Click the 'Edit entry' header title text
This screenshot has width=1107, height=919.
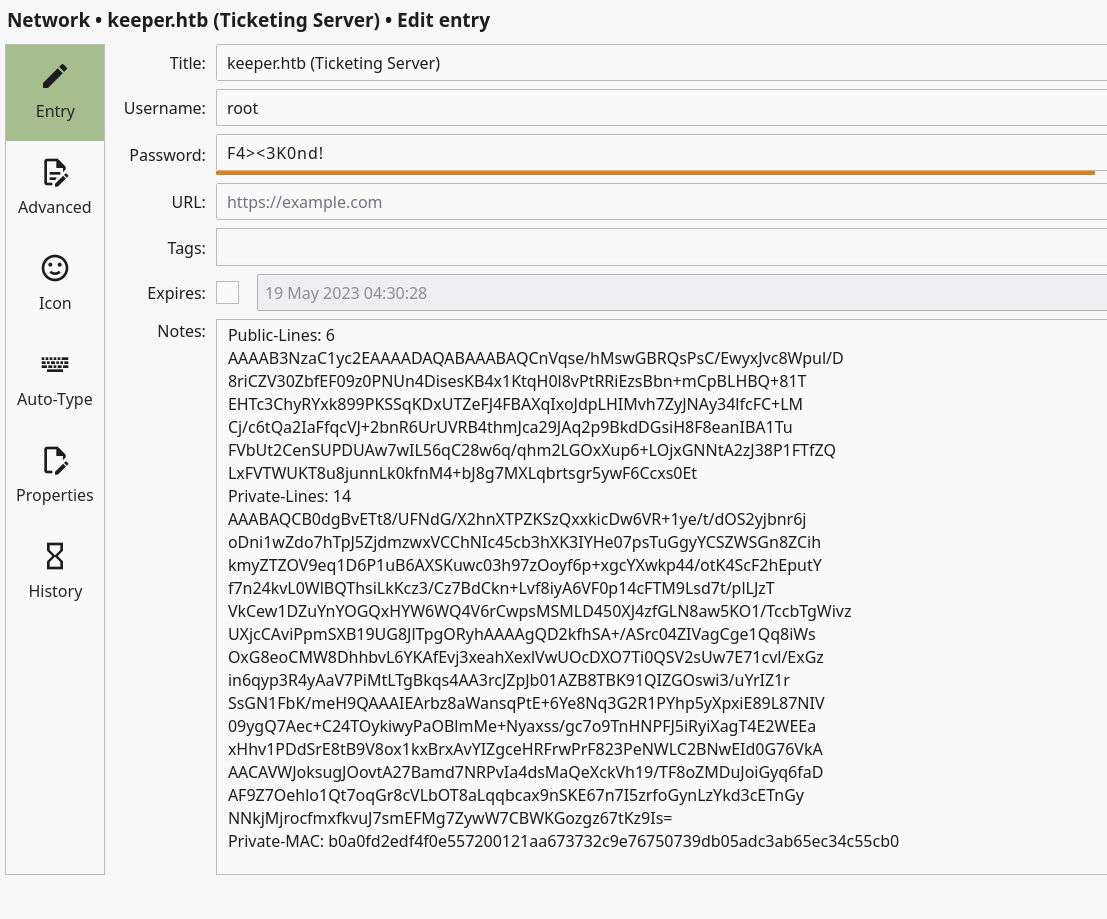point(443,20)
